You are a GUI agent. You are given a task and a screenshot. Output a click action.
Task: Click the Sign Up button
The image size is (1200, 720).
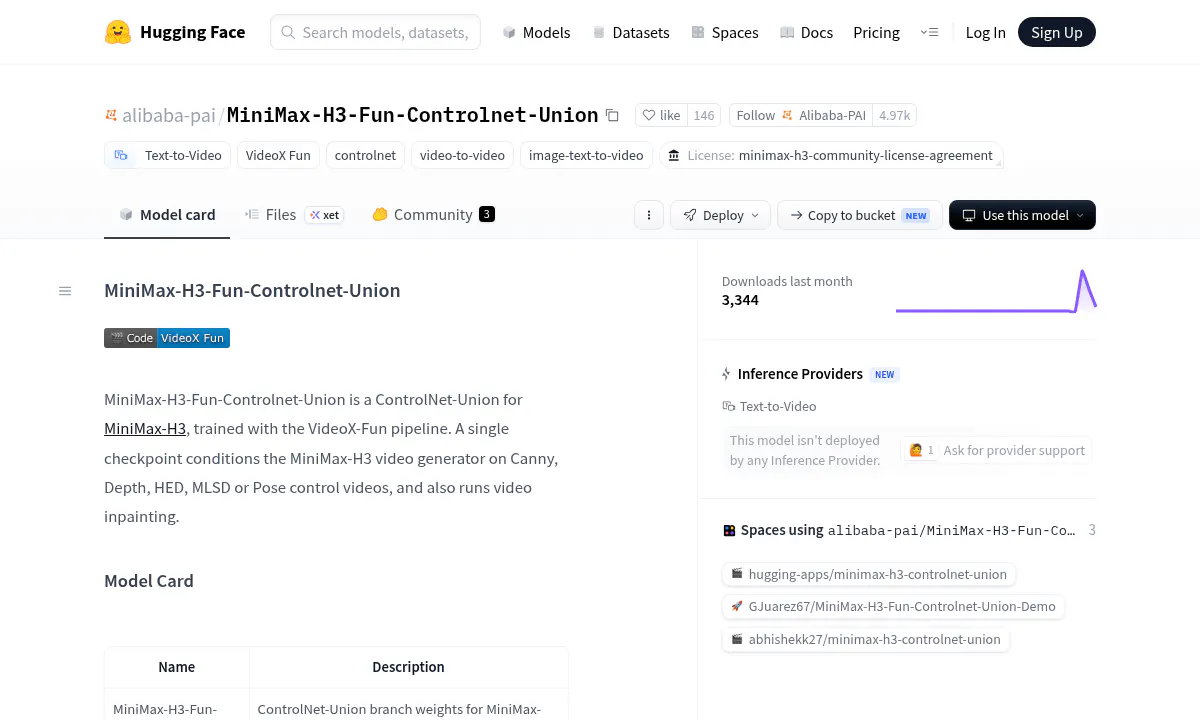click(1057, 32)
